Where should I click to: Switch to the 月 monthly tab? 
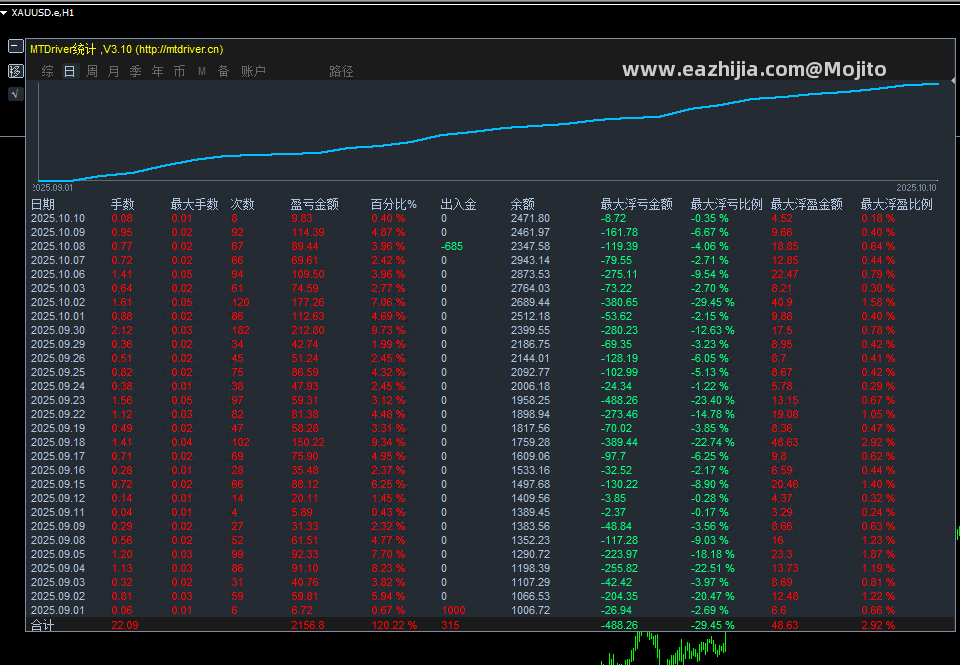pyautogui.click(x=114, y=71)
